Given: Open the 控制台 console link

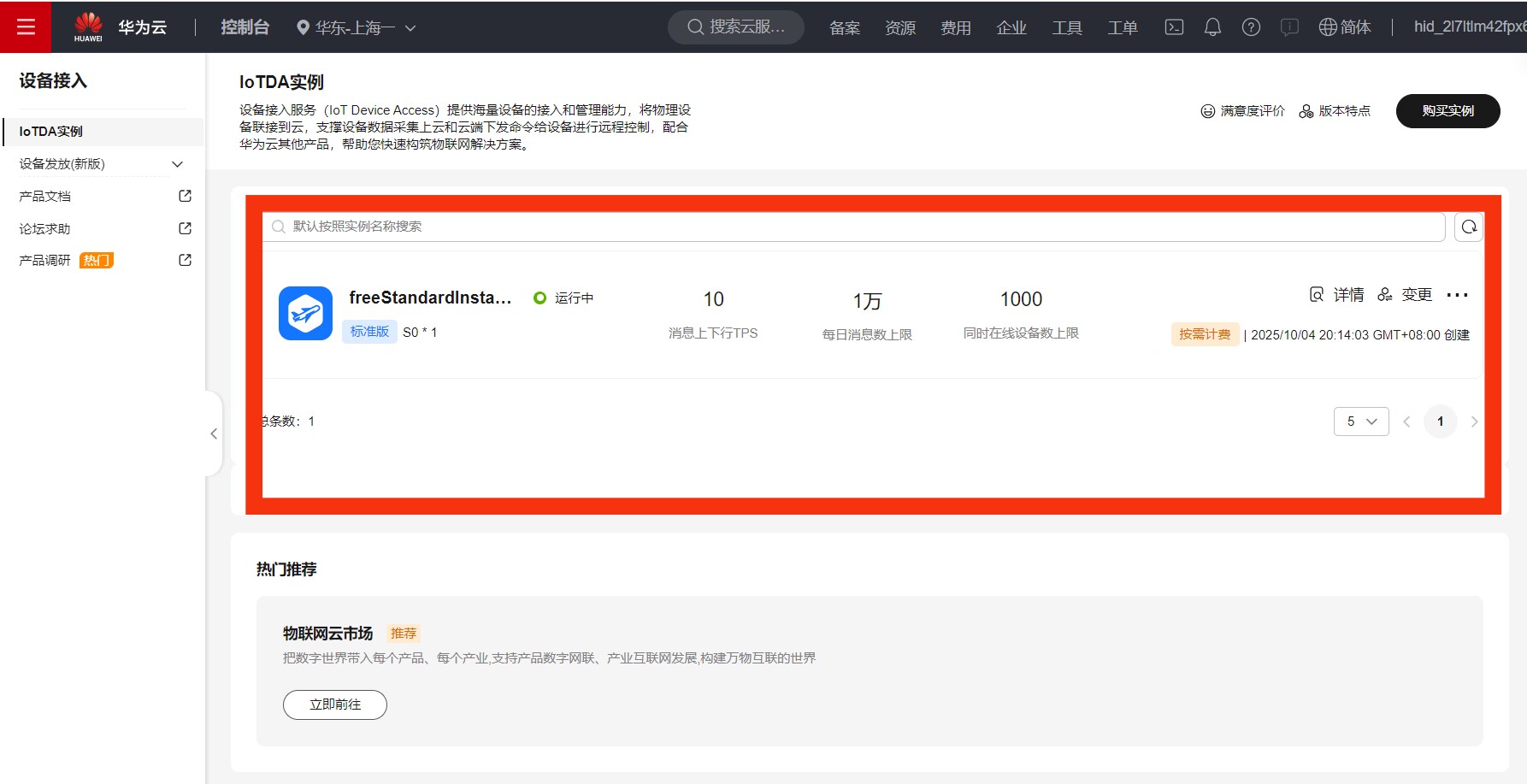Looking at the screenshot, I should pos(245,27).
